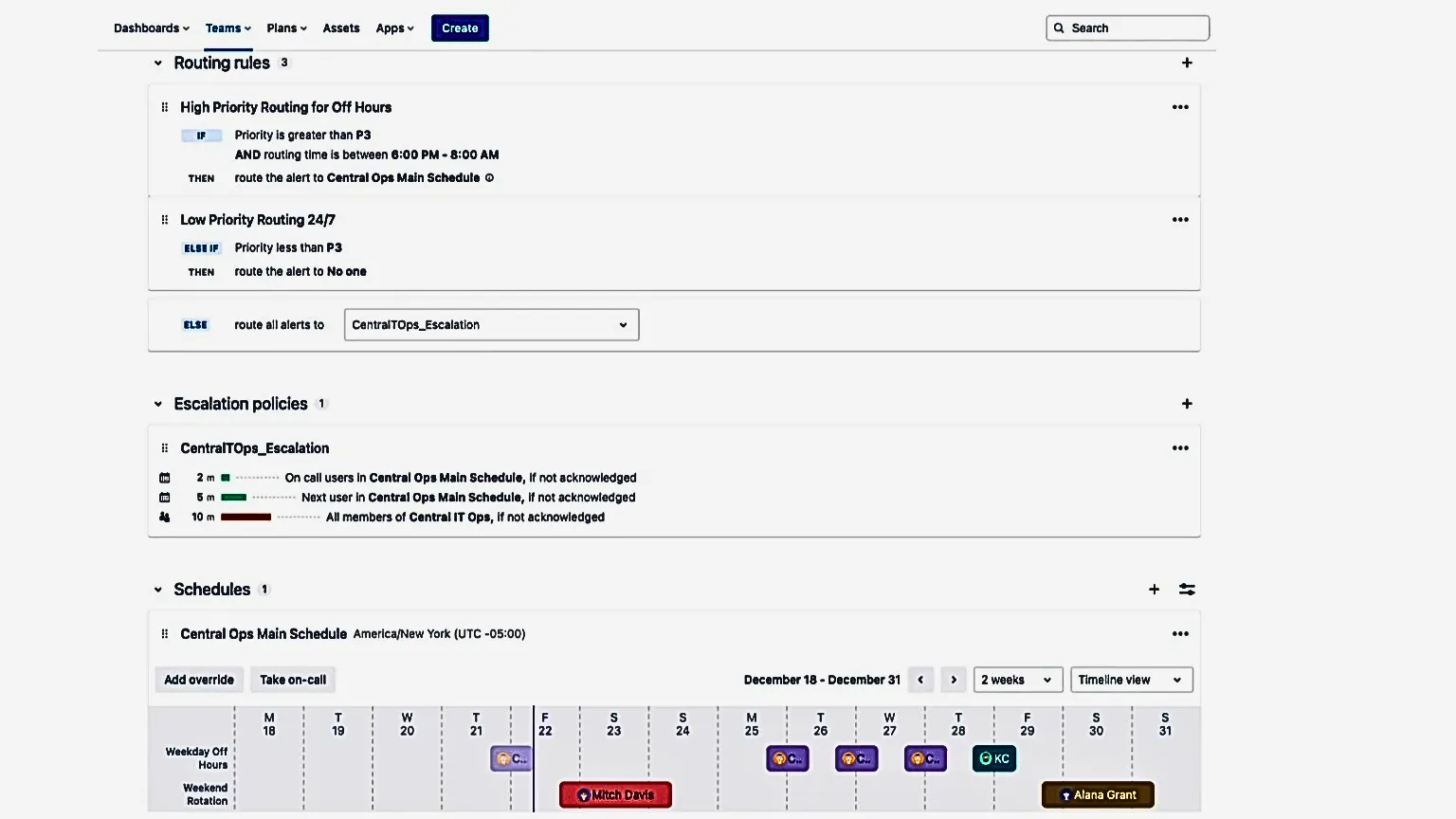Open the 2 weeks period dropdown
1456x819 pixels.
click(1017, 680)
